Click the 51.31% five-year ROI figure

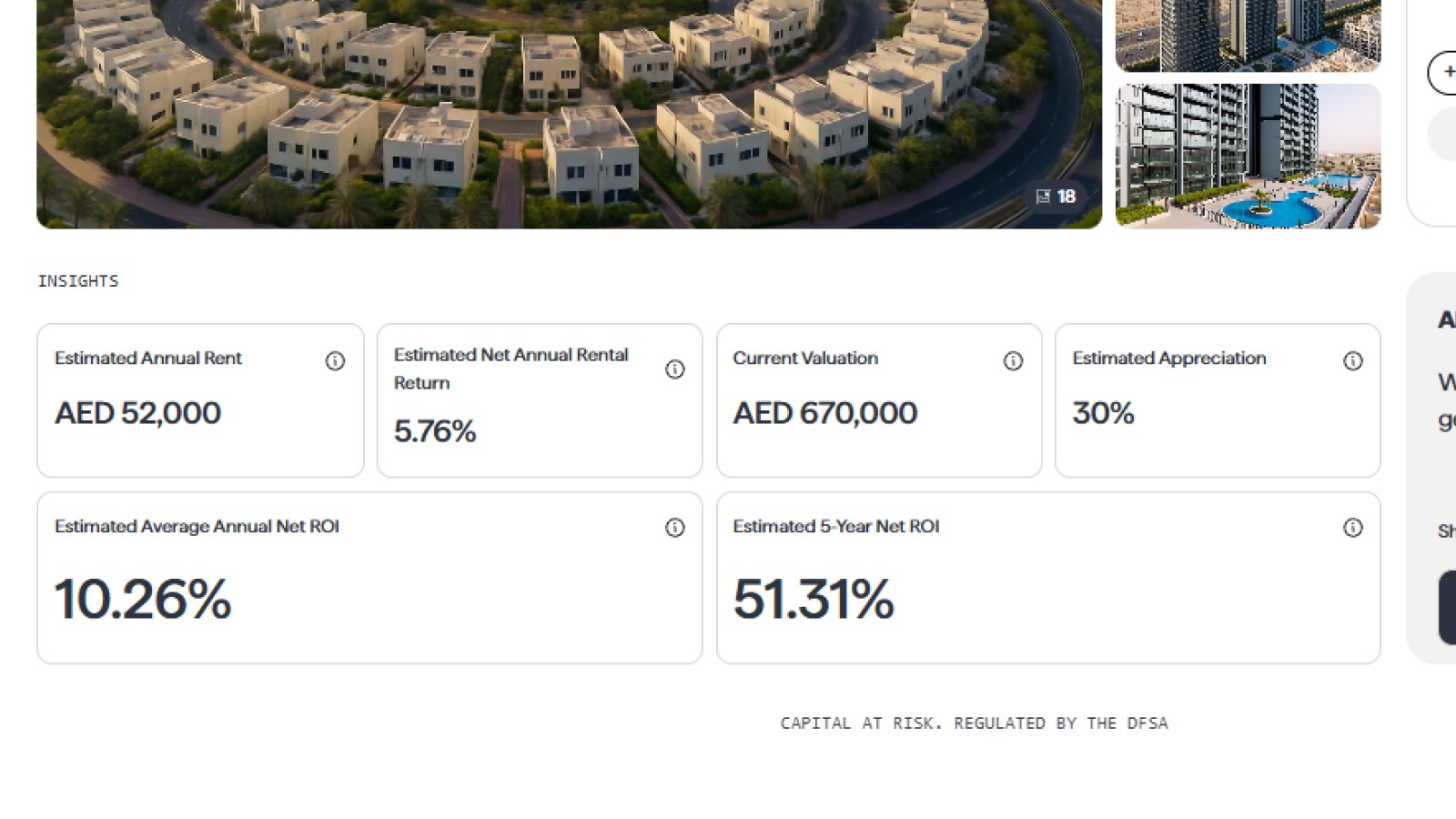[814, 598]
